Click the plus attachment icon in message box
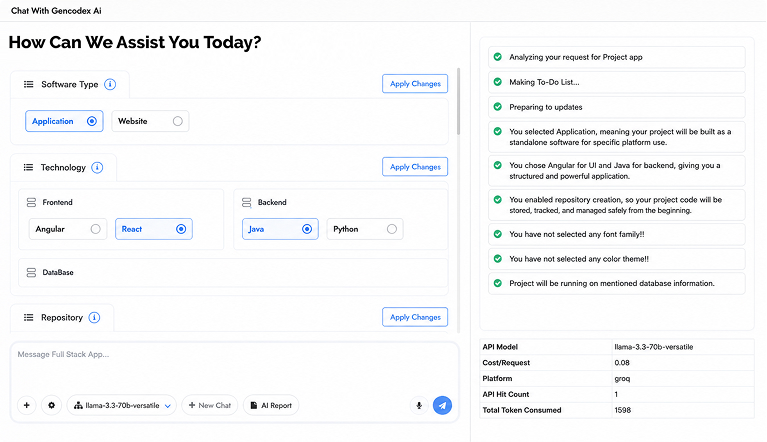Viewport: 767px width, 442px height. pos(26,405)
